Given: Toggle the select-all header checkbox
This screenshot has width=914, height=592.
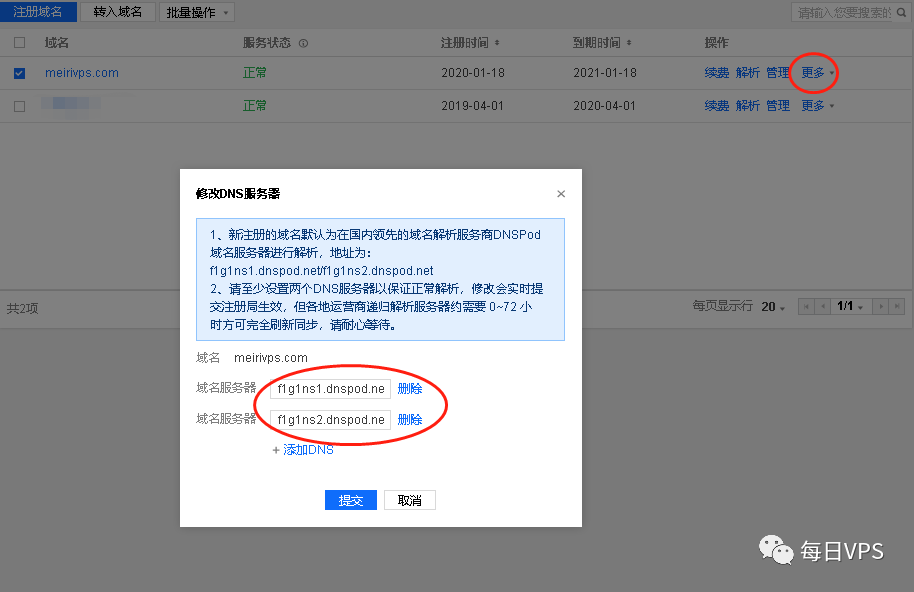Looking at the screenshot, I should (x=19, y=43).
